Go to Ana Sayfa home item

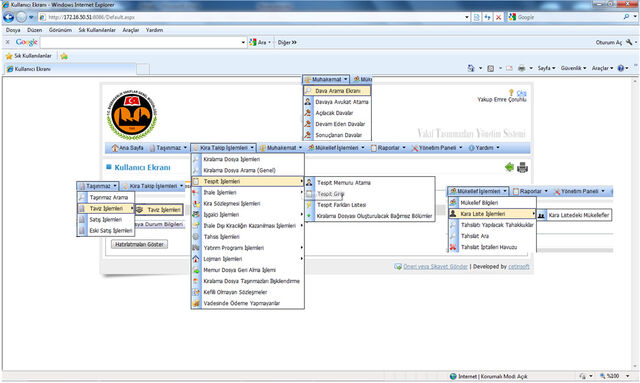127,148
